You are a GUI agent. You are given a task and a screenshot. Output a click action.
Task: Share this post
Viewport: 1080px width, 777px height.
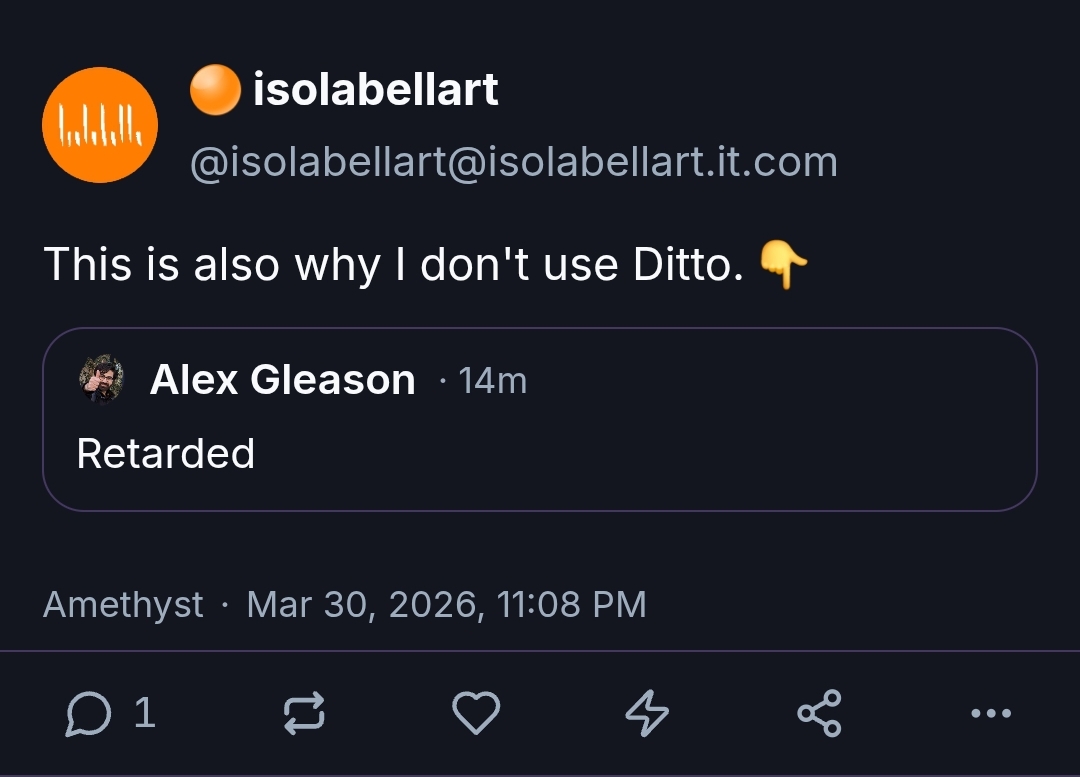click(x=820, y=714)
